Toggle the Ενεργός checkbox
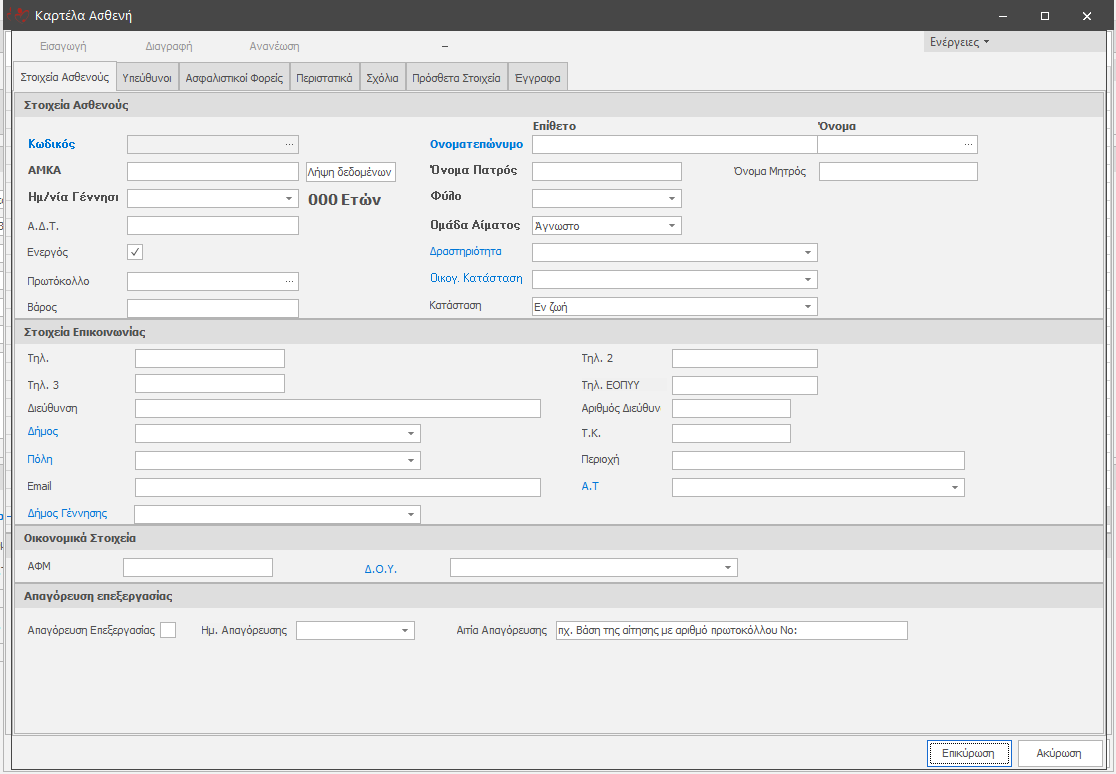 tap(136, 252)
